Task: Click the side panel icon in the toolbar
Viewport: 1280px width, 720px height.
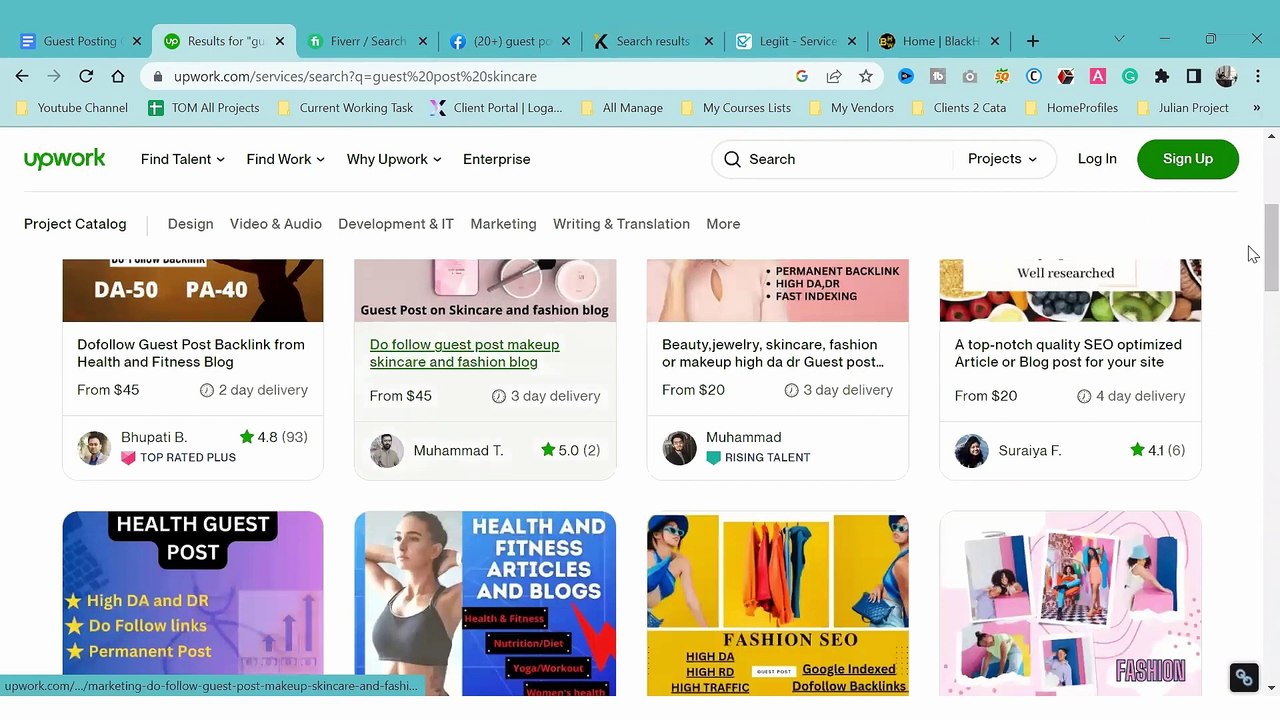Action: [x=1194, y=76]
